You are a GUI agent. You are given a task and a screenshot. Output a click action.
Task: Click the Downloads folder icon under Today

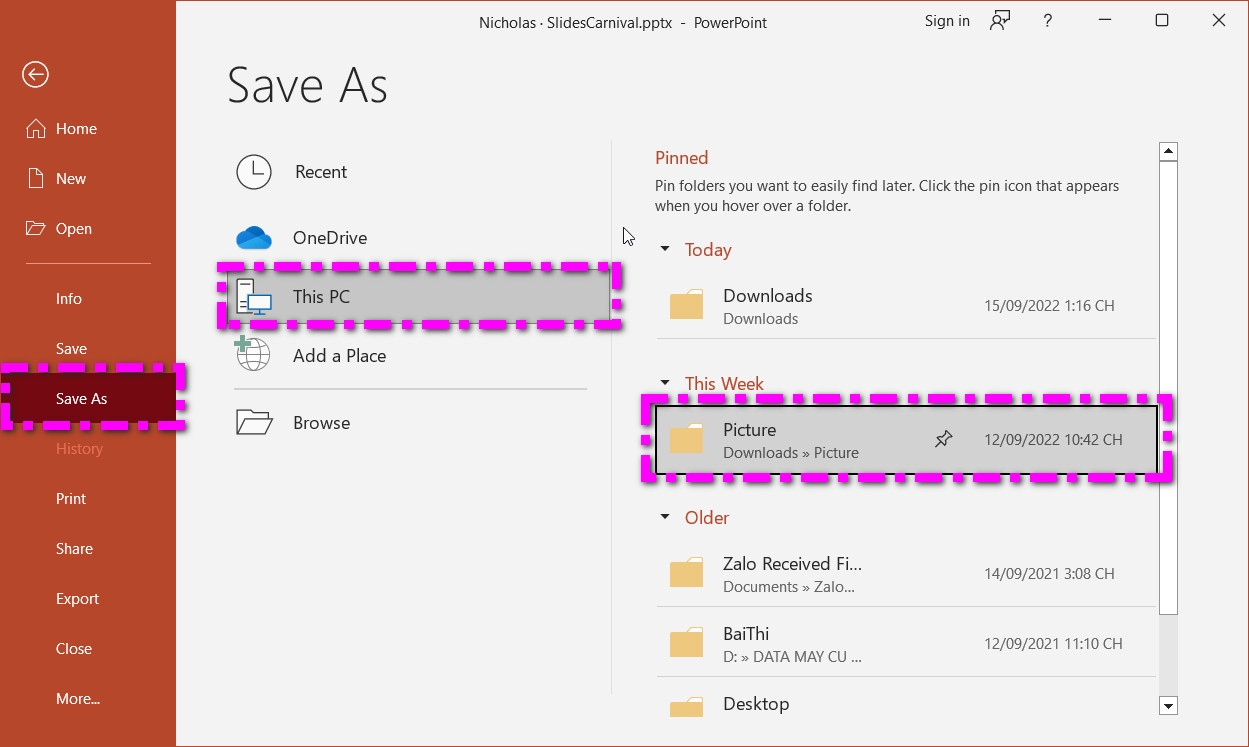click(x=686, y=305)
